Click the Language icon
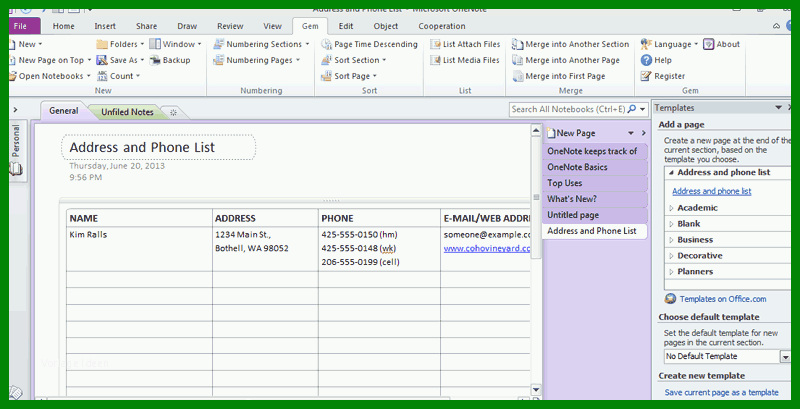The height and width of the screenshot is (409, 800). coord(646,44)
